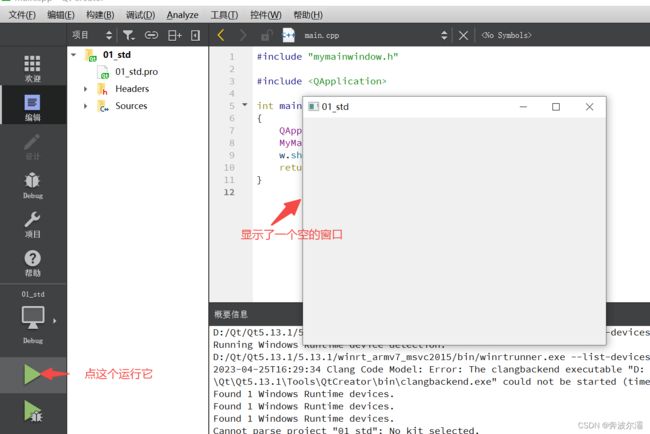The width and height of the screenshot is (650, 434).
Task: Open the 01_std kit selector monitor
Action: click(x=33, y=317)
